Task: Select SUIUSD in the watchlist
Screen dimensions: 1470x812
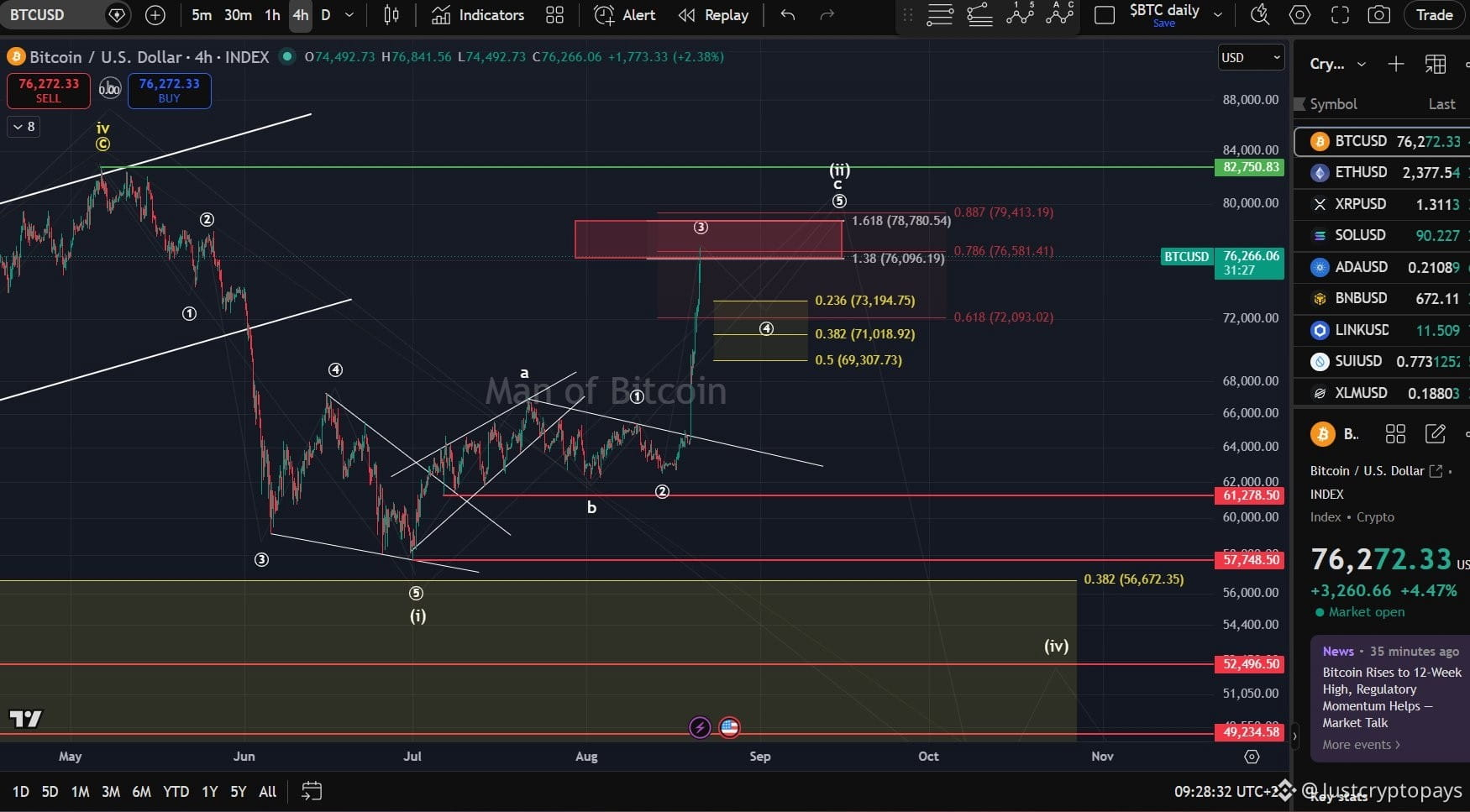Action: pos(1382,361)
